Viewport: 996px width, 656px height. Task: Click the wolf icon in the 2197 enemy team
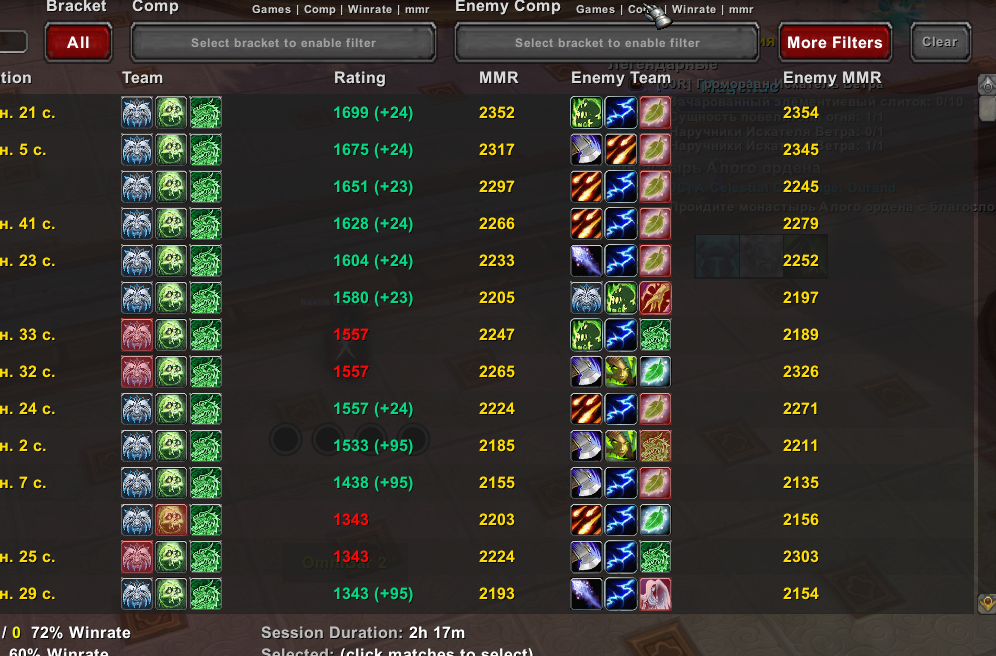[586, 298]
